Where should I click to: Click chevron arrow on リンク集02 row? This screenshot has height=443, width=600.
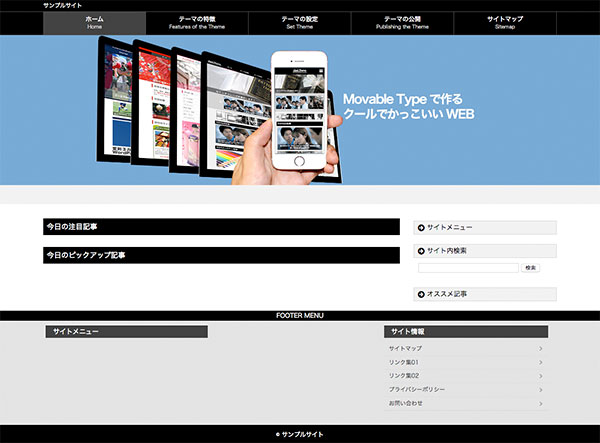[x=541, y=376]
